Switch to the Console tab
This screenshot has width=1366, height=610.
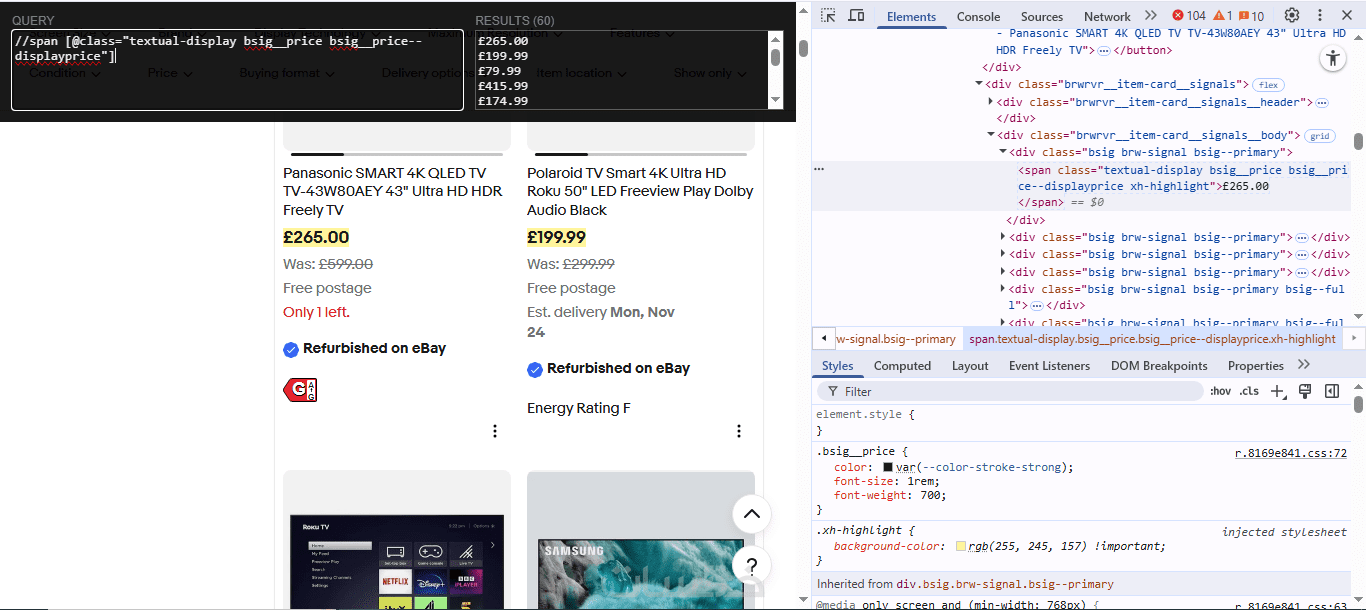[x=978, y=16]
